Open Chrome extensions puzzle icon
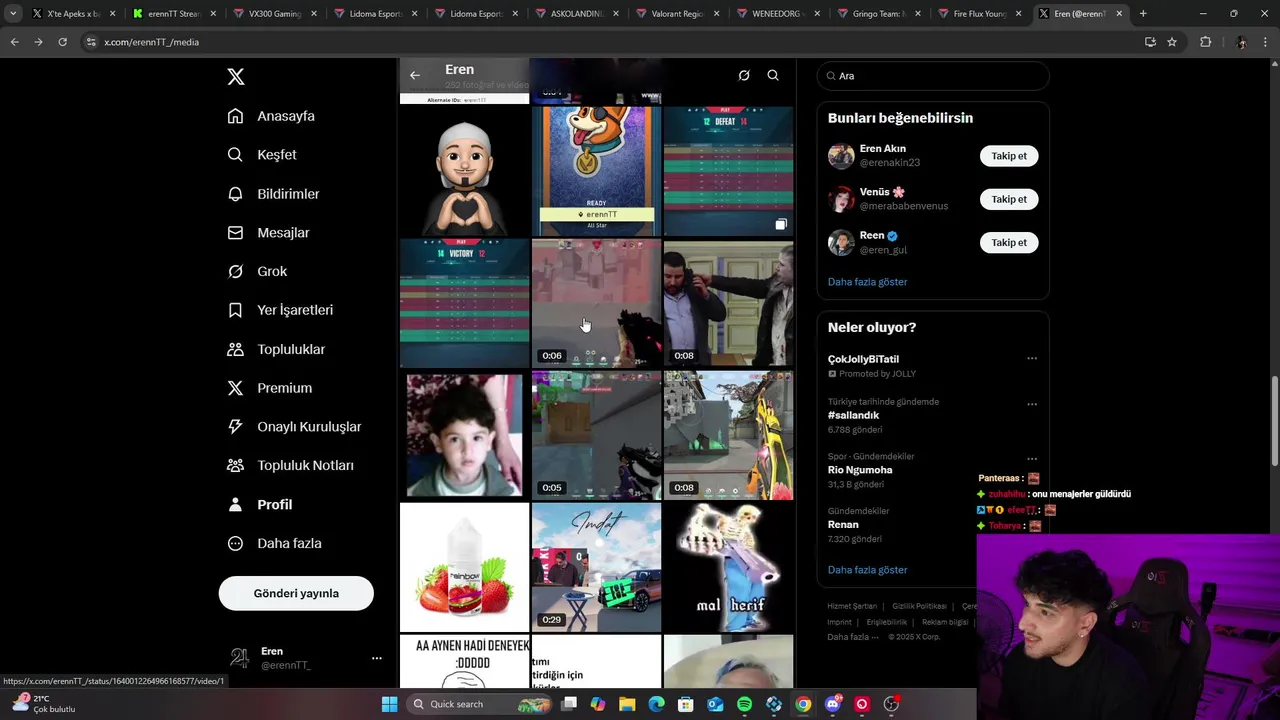The height and width of the screenshot is (720, 1280). [x=1205, y=42]
